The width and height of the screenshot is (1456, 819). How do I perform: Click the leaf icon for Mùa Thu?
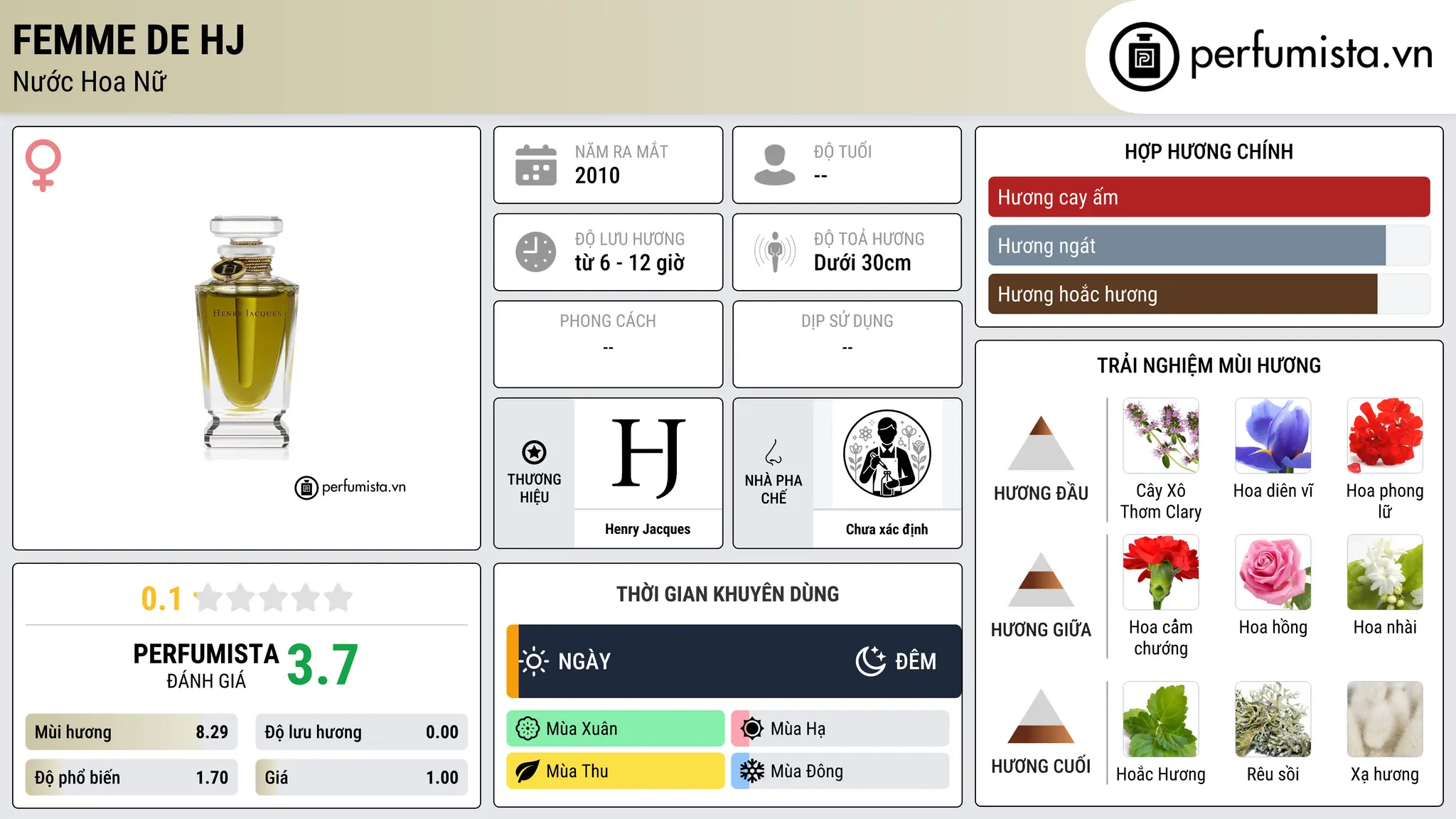pyautogui.click(x=528, y=771)
